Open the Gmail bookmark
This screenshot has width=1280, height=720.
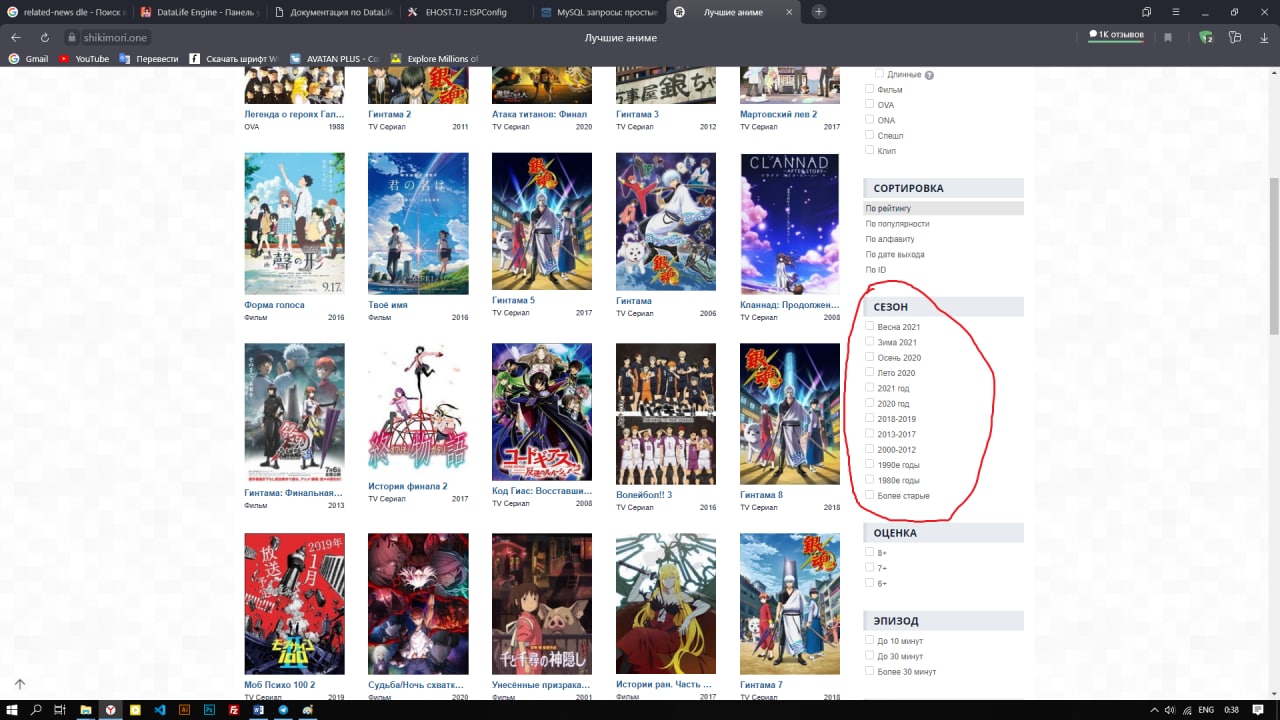point(28,59)
